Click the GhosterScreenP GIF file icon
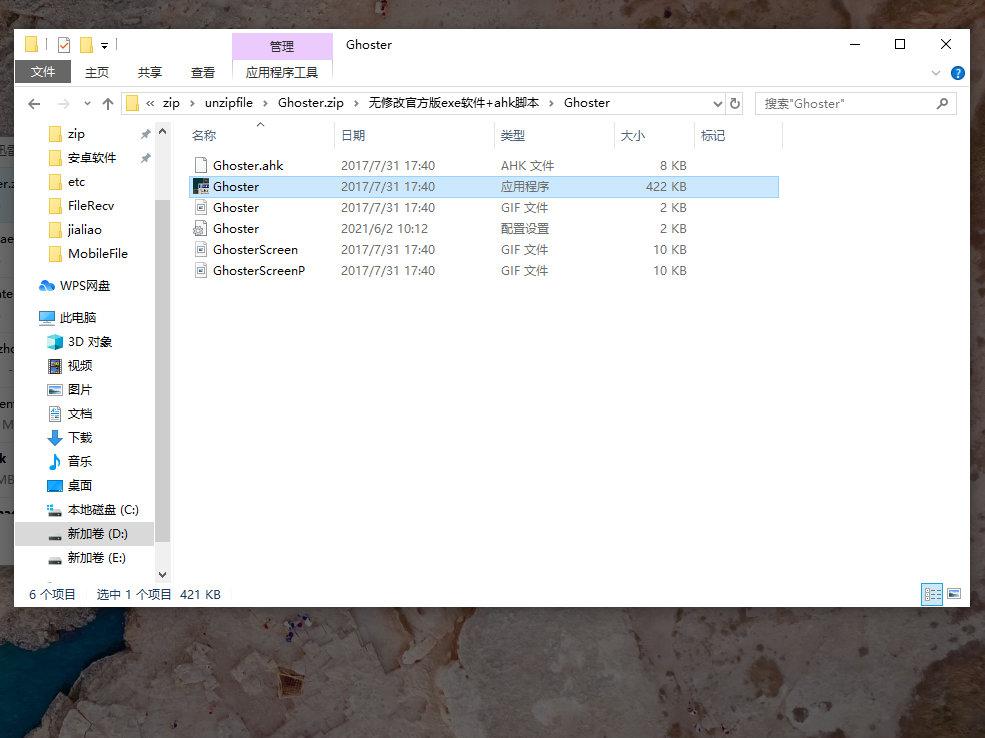The image size is (985, 738). click(200, 271)
